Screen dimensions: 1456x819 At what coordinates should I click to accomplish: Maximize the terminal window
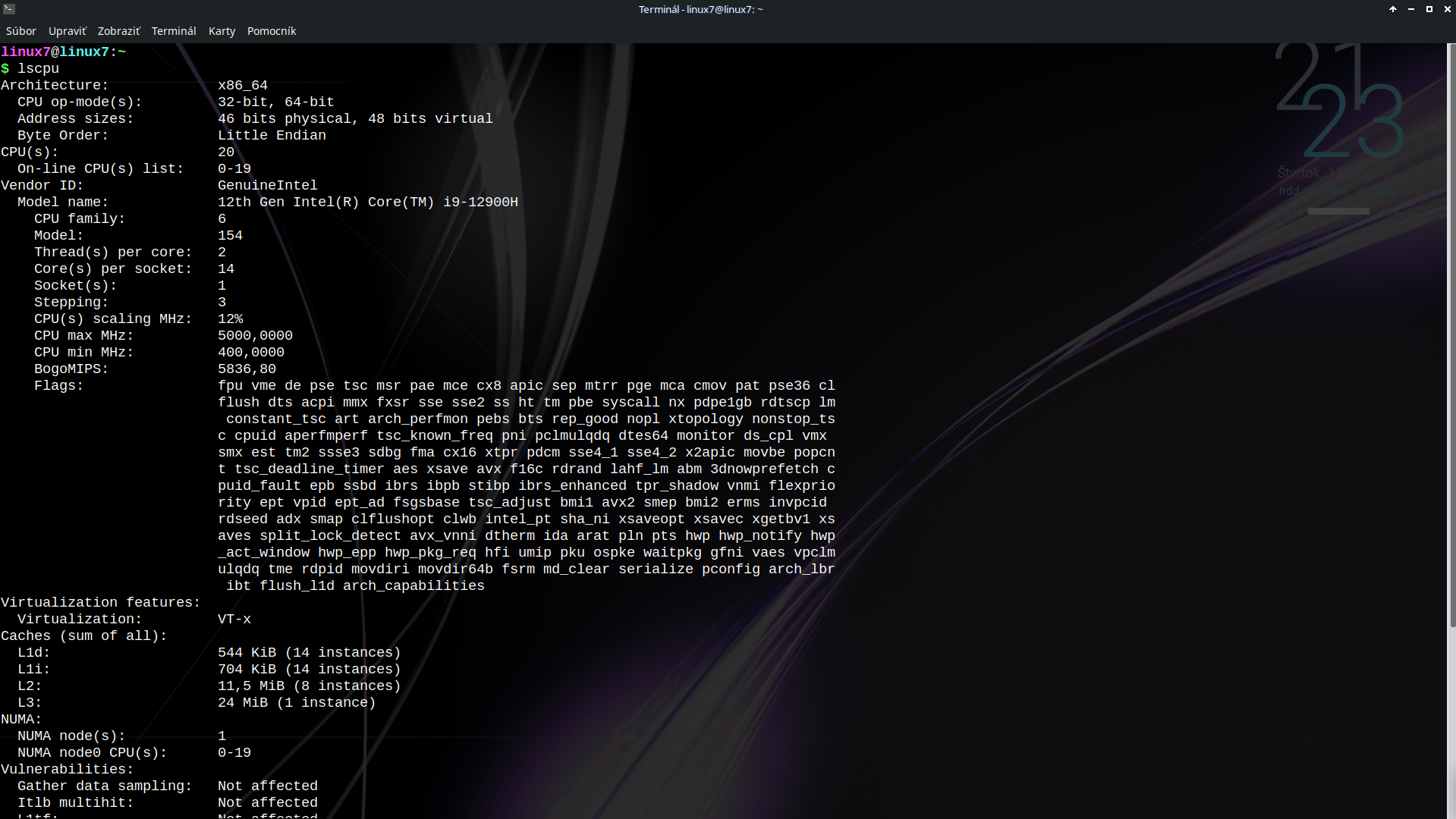pos(1429,8)
